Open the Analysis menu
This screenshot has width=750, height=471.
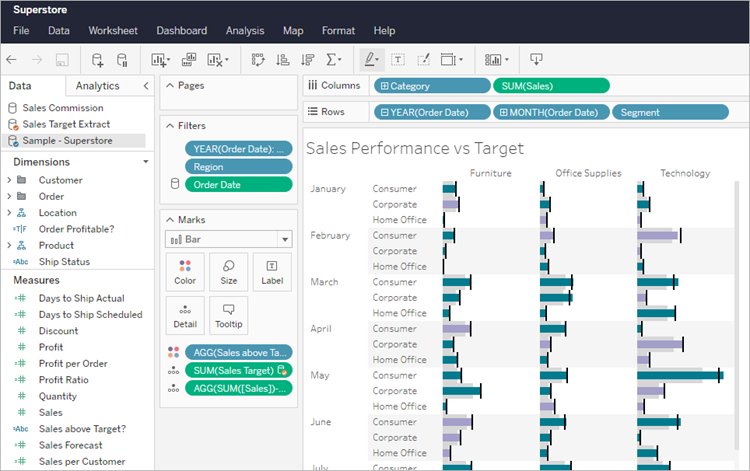point(245,31)
